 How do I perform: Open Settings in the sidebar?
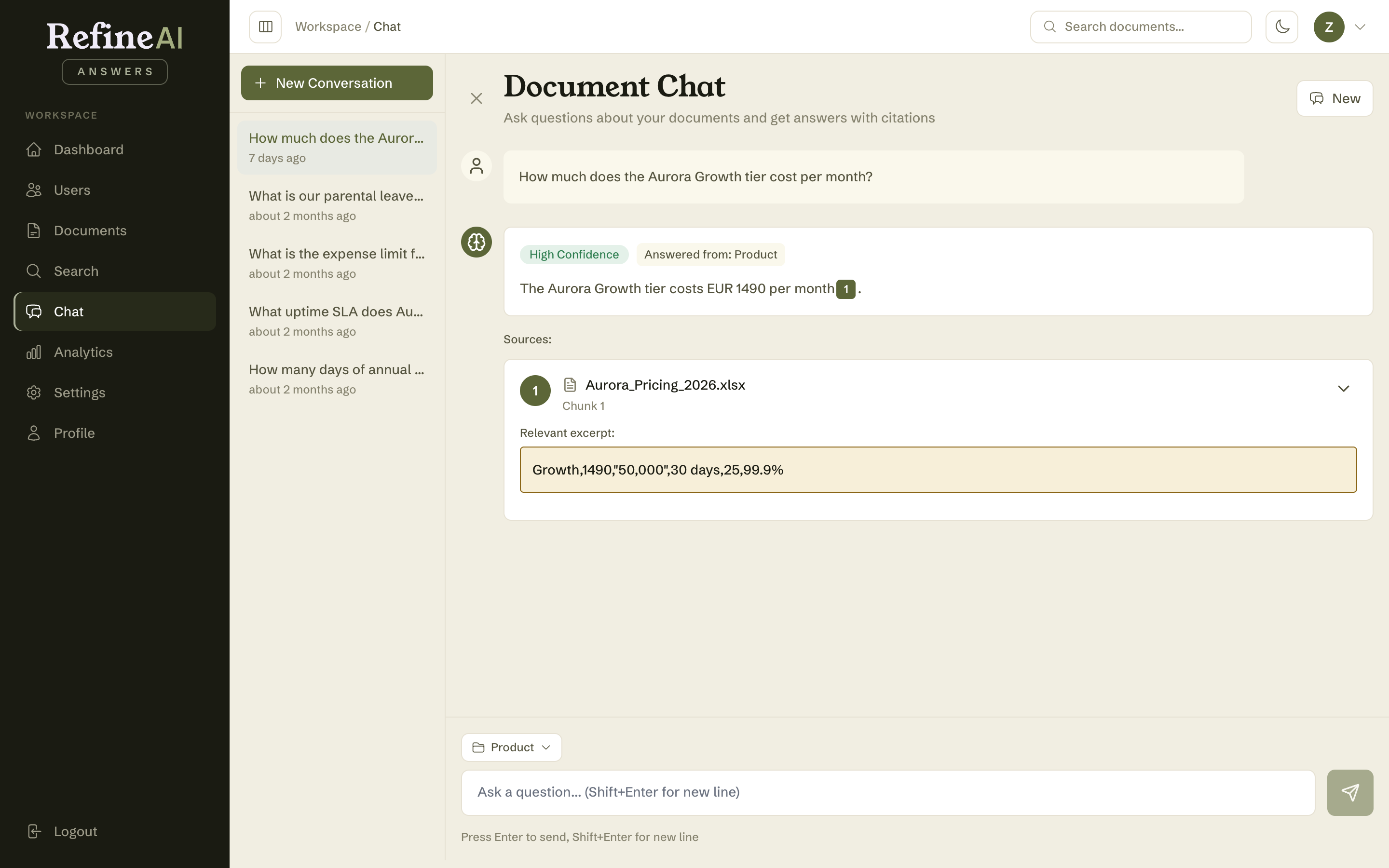[115, 393]
